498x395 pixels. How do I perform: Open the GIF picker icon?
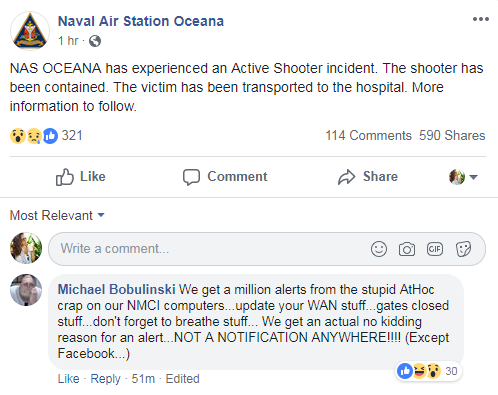tap(435, 249)
